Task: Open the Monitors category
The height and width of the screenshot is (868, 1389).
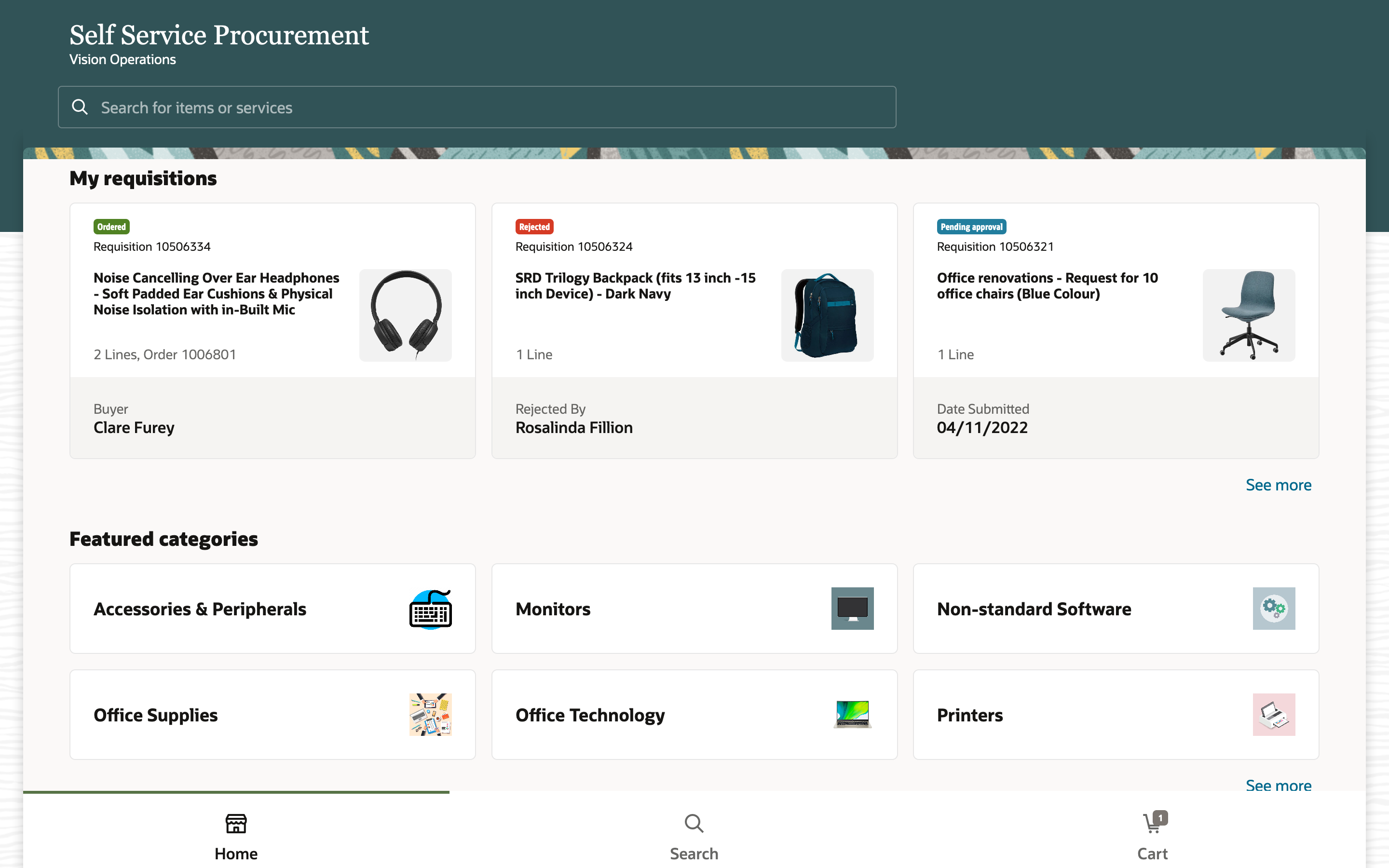Action: (694, 609)
